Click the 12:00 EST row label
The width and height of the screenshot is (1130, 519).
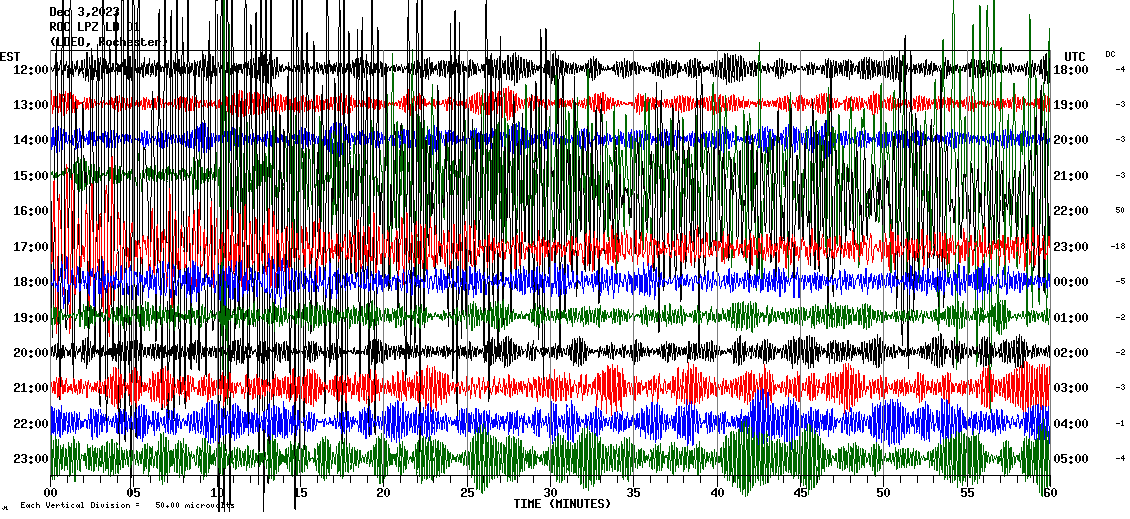coord(31,70)
